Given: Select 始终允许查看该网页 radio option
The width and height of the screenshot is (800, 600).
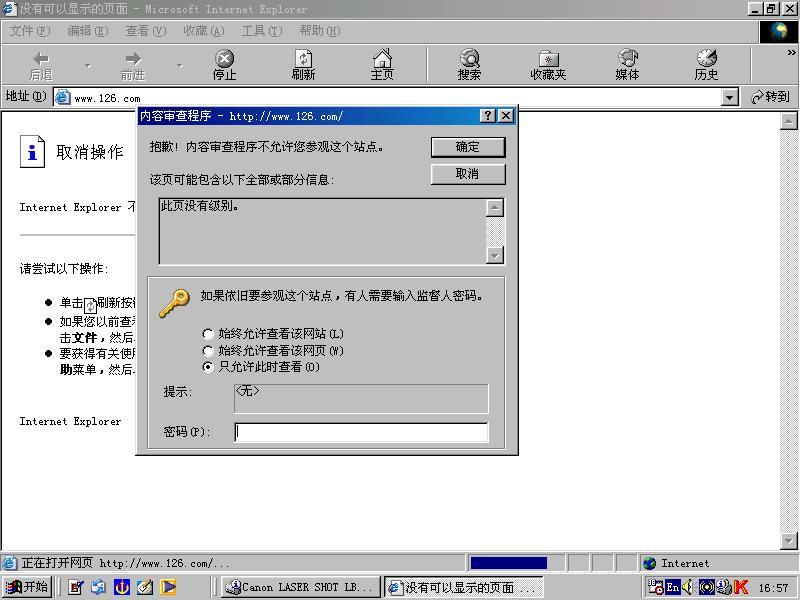Looking at the screenshot, I should coord(208,351).
